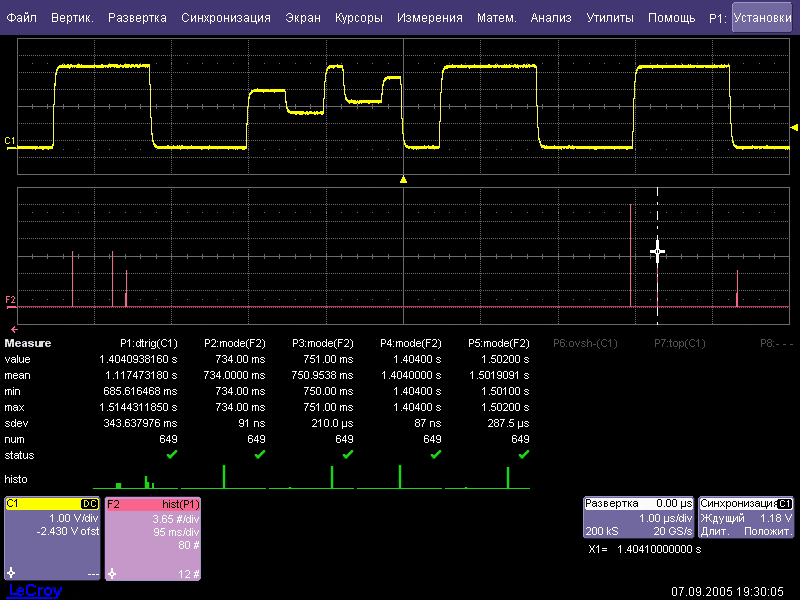
Task: Click the green status checkmark under P3
Action: tap(347, 454)
